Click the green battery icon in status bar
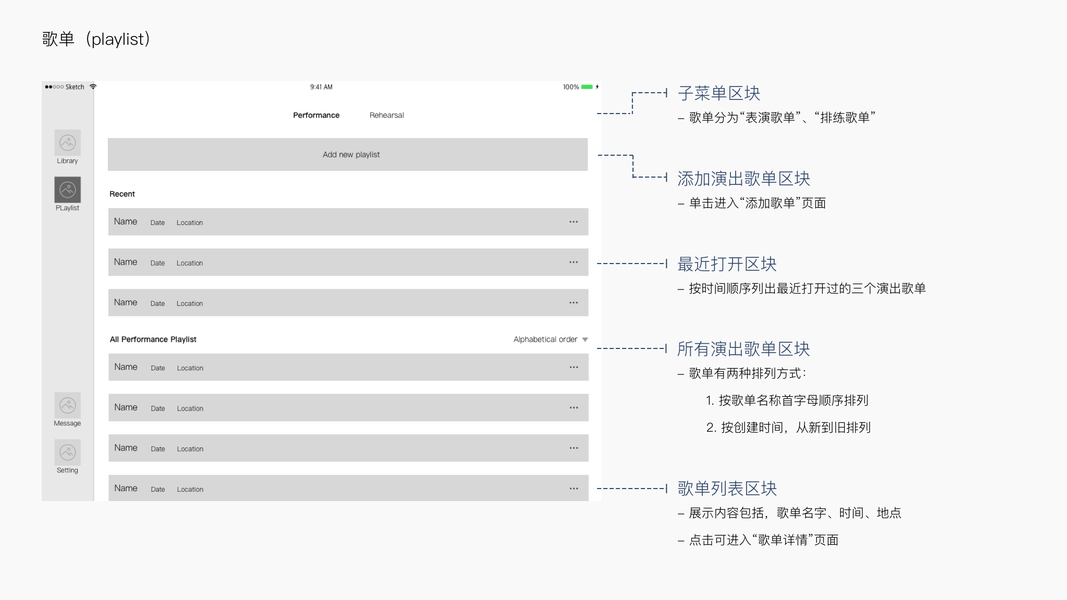 (587, 87)
